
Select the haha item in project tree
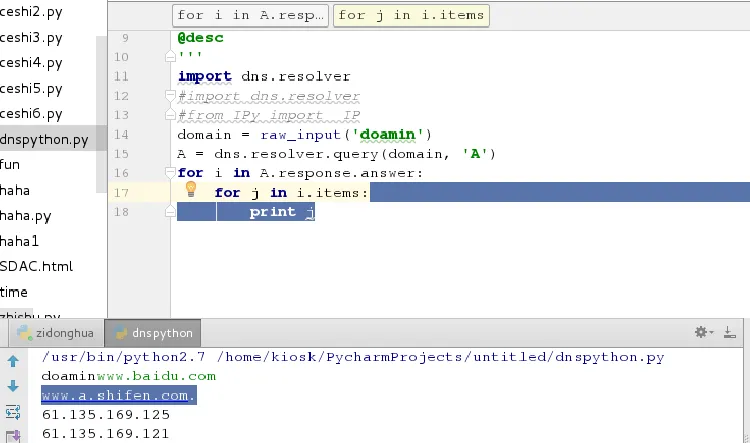[x=15, y=190]
